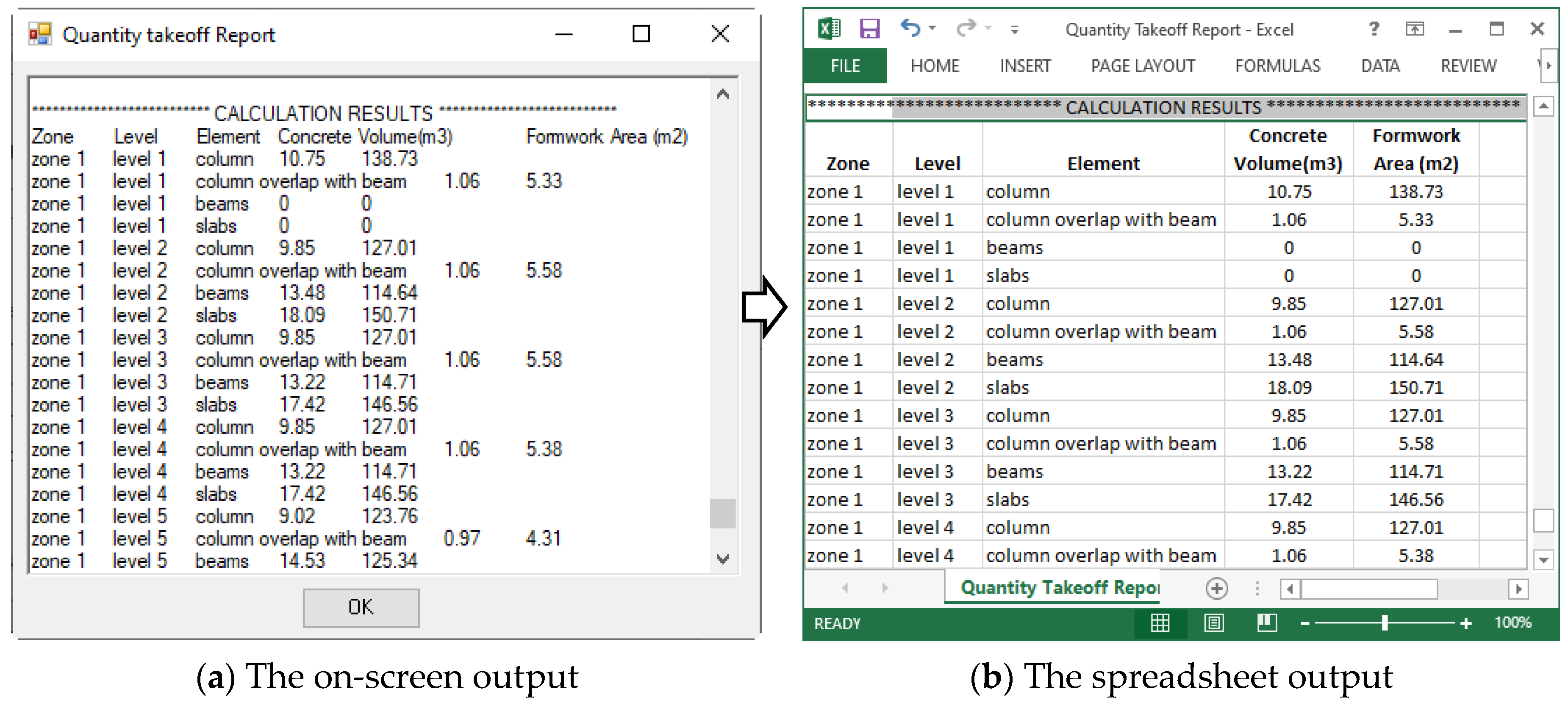Open the Redo history dropdown arrow
Screen dimensions: 1568x703
click(x=988, y=28)
